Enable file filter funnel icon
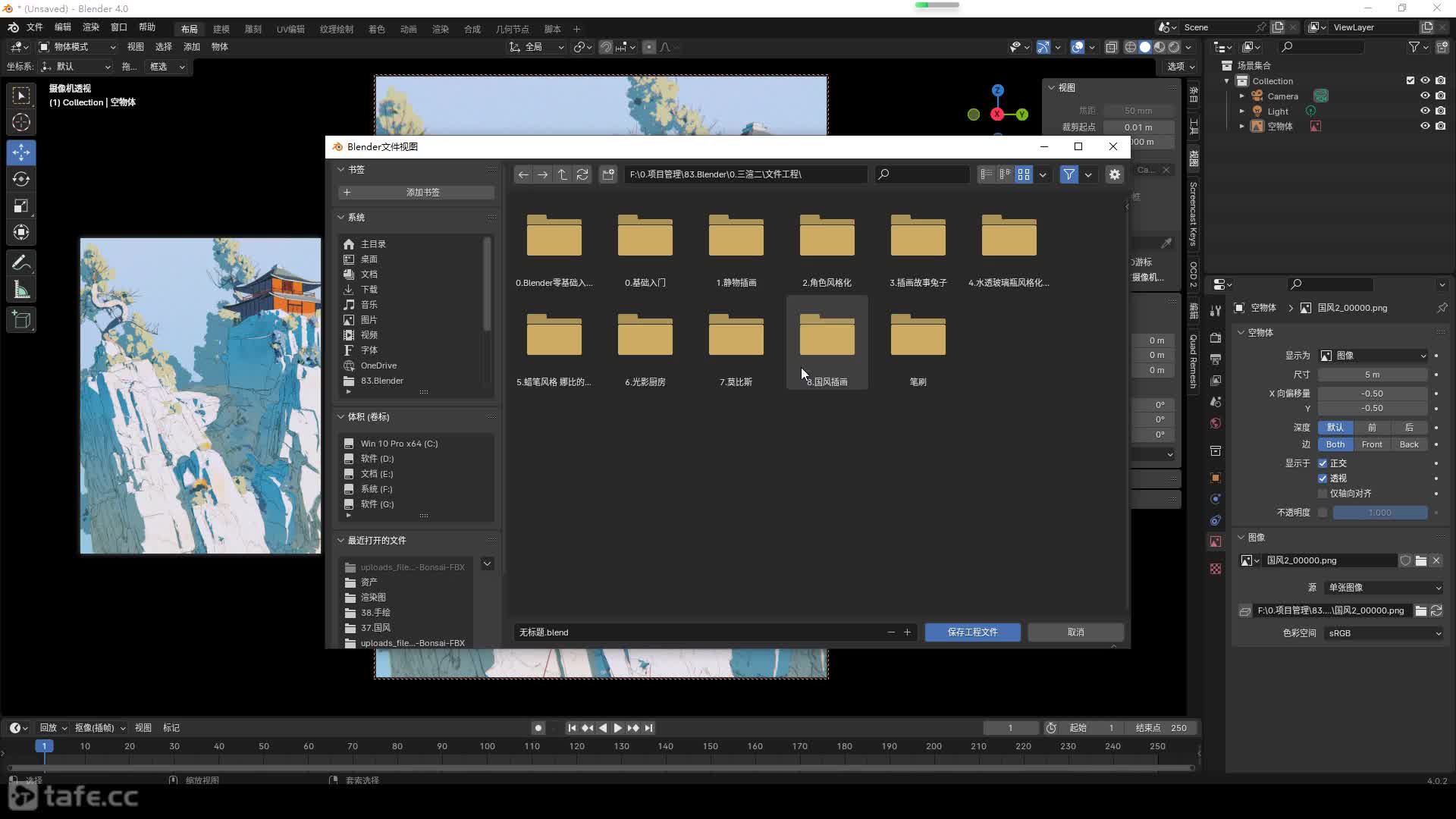 click(x=1068, y=174)
